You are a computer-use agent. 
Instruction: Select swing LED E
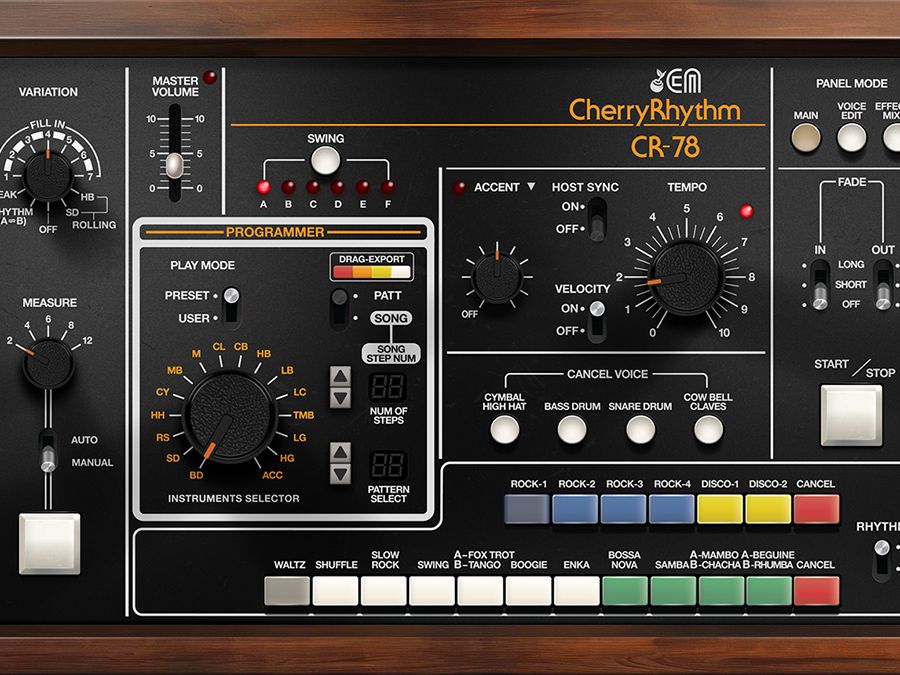coord(363,187)
